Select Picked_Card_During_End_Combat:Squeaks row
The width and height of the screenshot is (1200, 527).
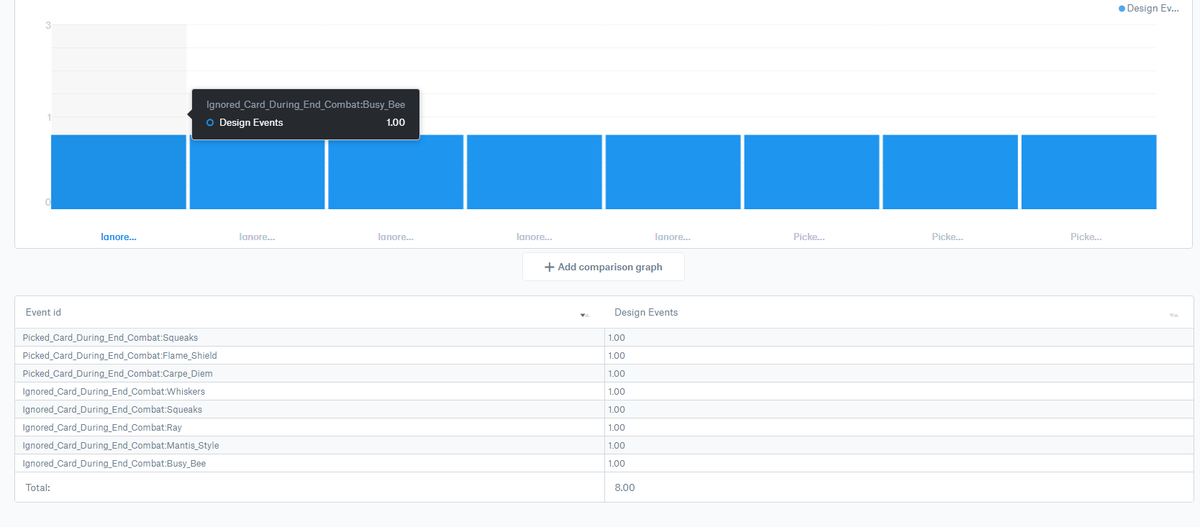(604, 338)
